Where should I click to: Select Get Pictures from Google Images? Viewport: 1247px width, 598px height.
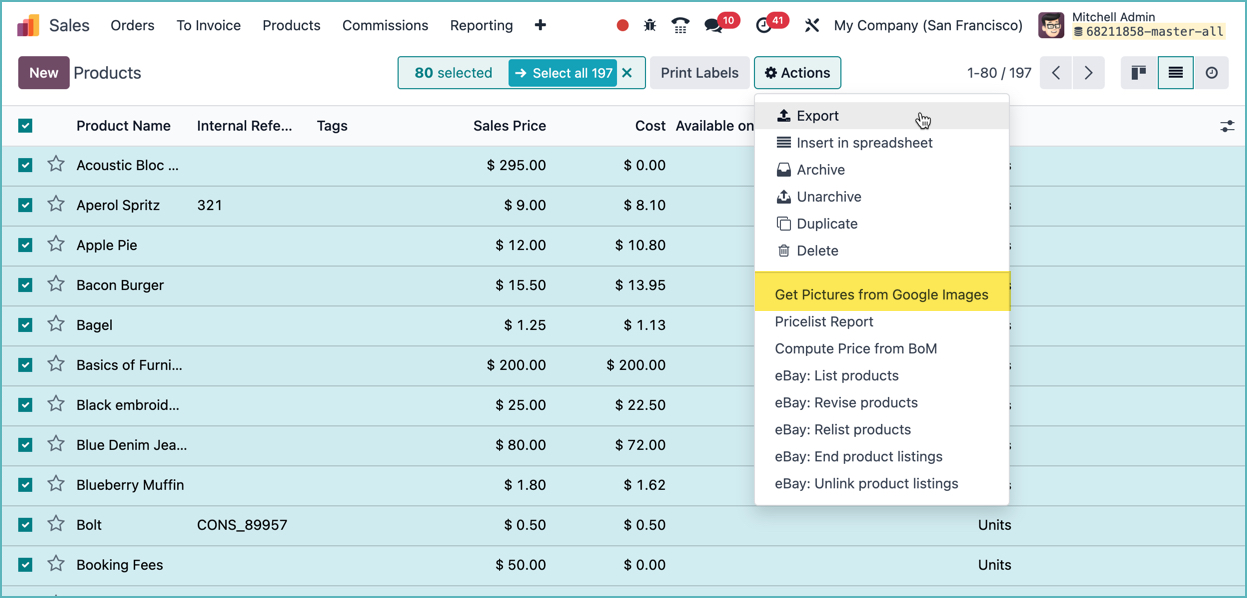click(881, 295)
